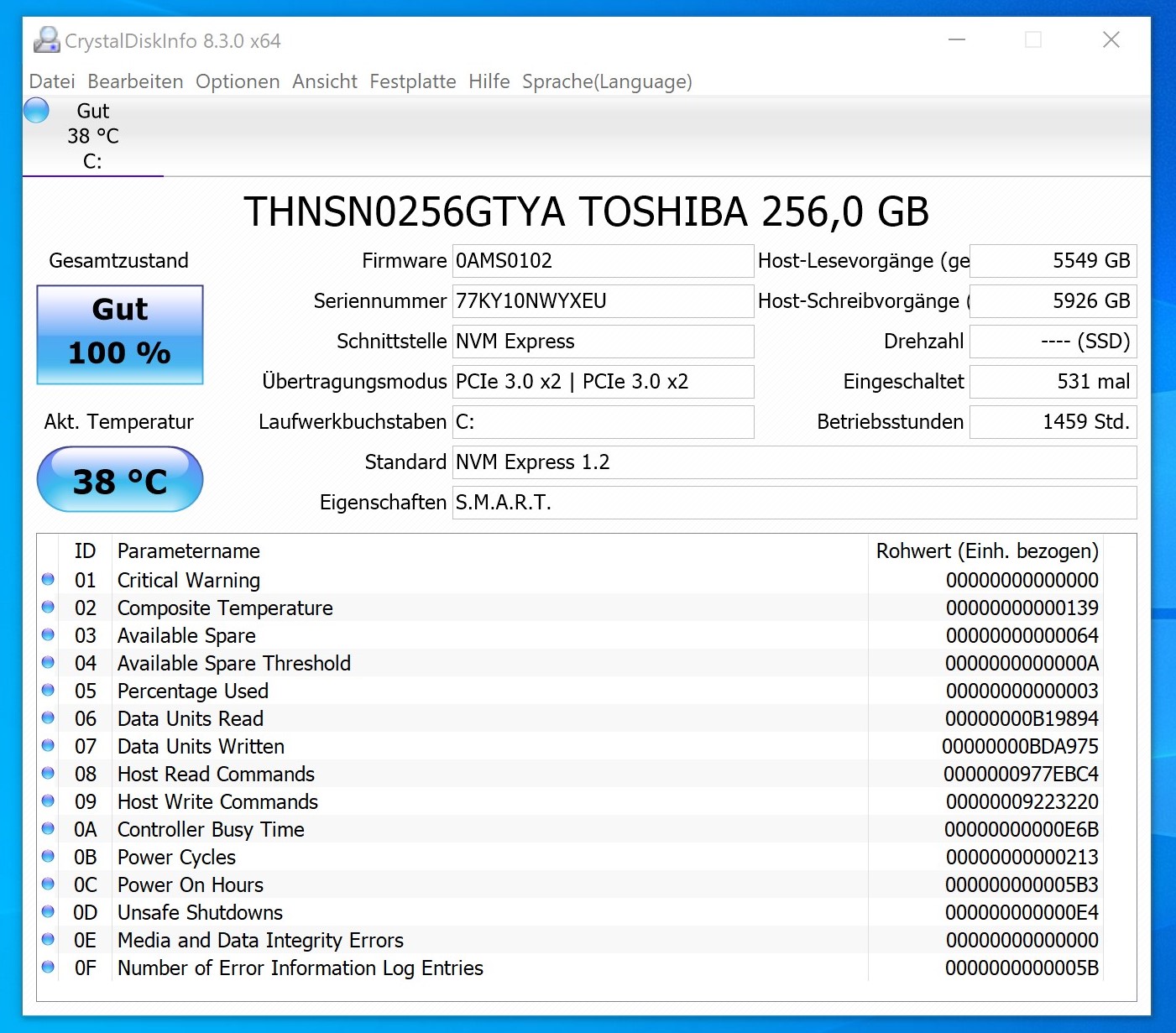Click status dot of Data Units Read row
Image resolution: width=1176 pixels, height=1033 pixels.
(48, 717)
